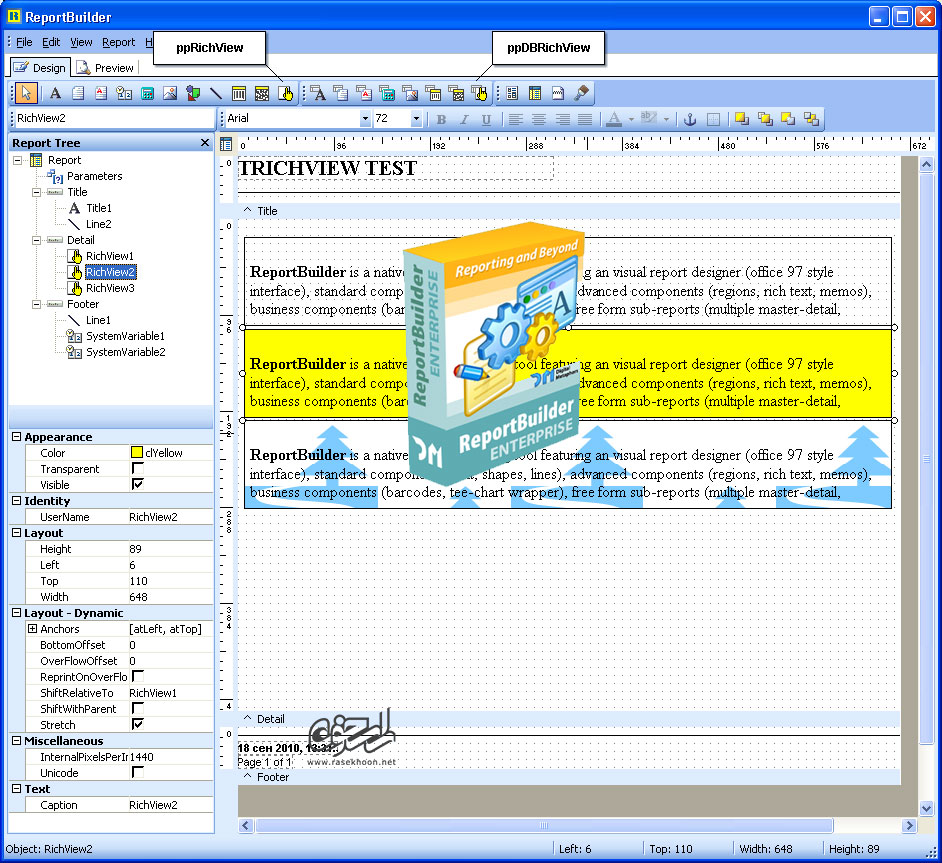The height and width of the screenshot is (863, 942).
Task: Toggle Italic formatting
Action: pyautogui.click(x=464, y=119)
